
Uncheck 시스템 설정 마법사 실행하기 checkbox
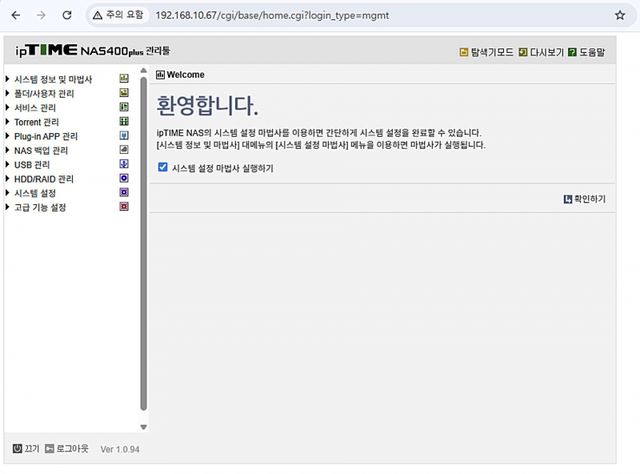coord(163,168)
